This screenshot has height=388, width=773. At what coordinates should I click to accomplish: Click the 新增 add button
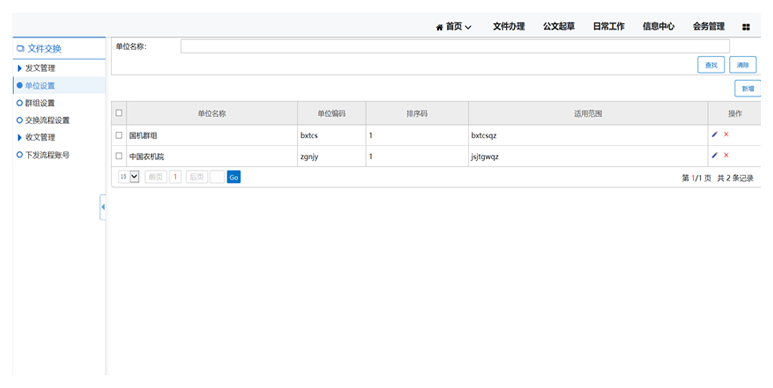pyautogui.click(x=748, y=89)
